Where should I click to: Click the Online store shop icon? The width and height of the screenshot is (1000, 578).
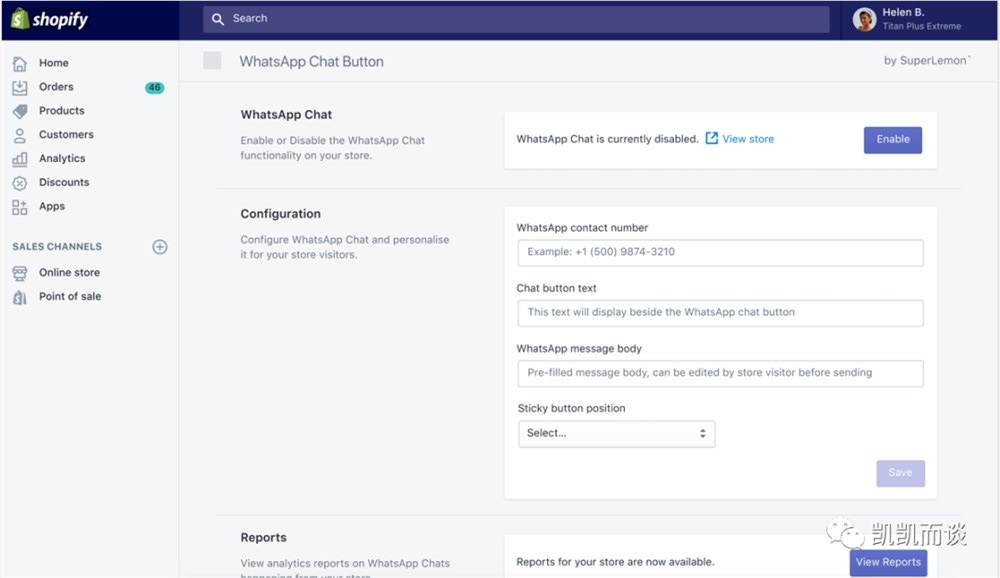coord(20,273)
